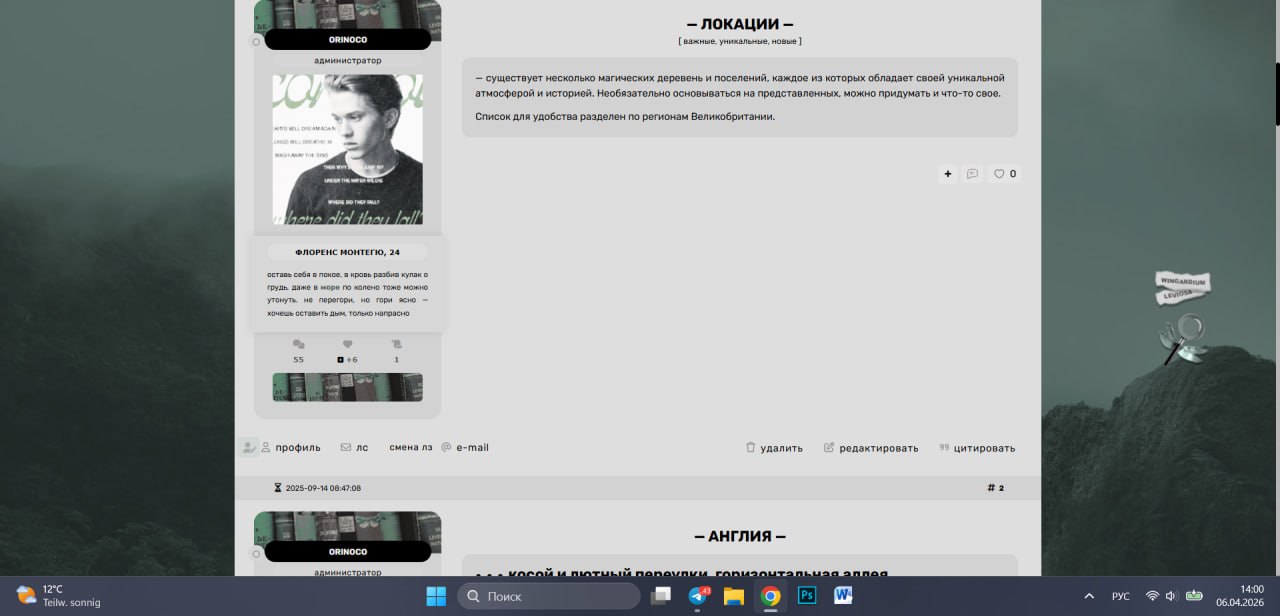Click the post number '# 2' permalink
Viewport: 1280px width, 616px height.
pyautogui.click(x=995, y=488)
